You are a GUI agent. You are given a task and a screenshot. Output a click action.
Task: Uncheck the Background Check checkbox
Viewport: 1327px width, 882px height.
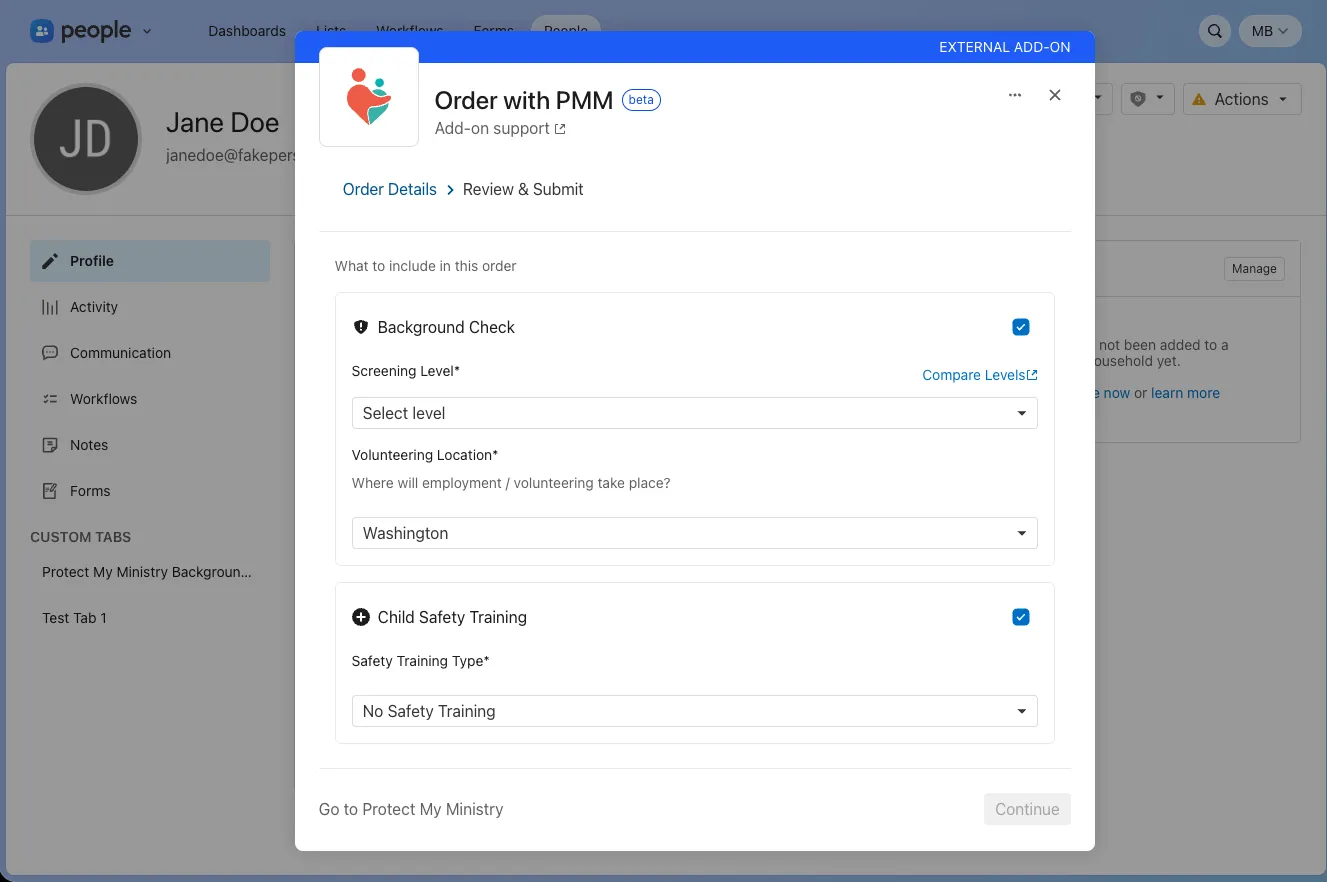click(1020, 327)
